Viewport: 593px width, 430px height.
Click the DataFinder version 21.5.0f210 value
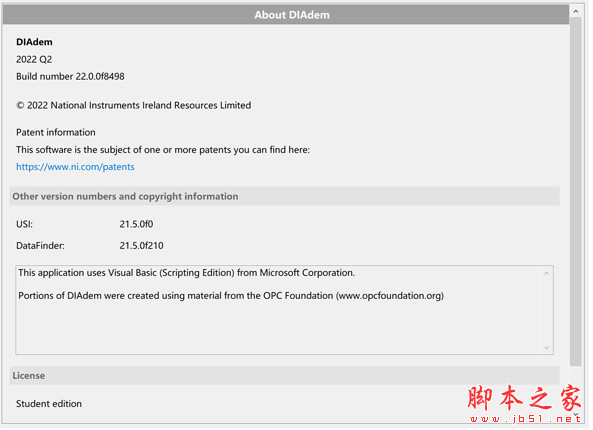click(x=142, y=247)
